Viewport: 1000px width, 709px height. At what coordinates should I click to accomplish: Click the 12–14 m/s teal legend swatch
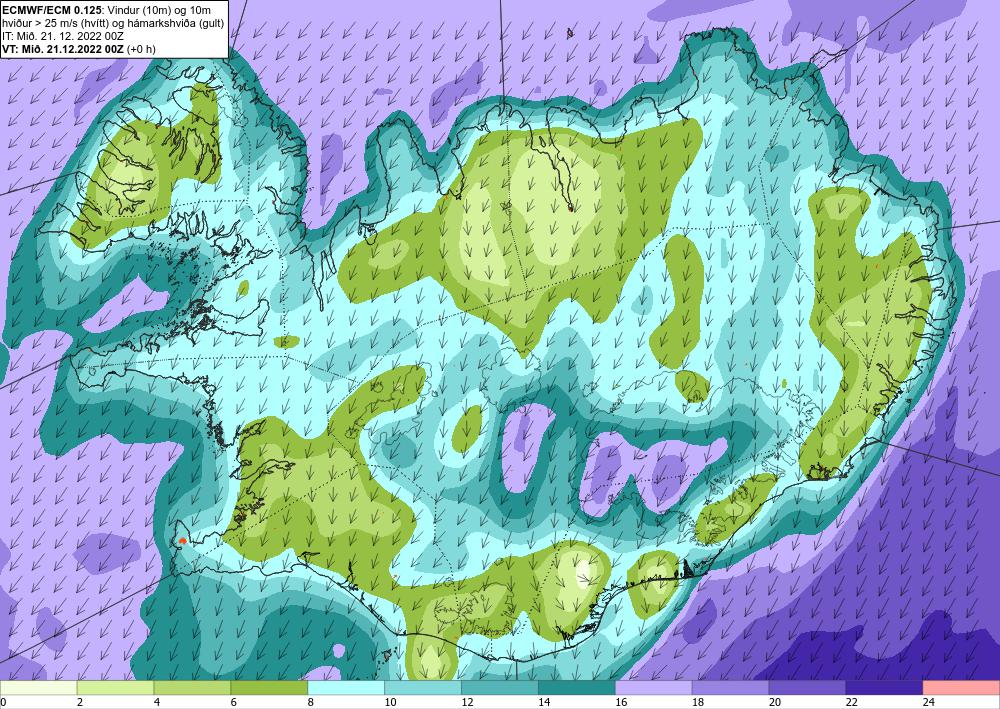click(499, 689)
